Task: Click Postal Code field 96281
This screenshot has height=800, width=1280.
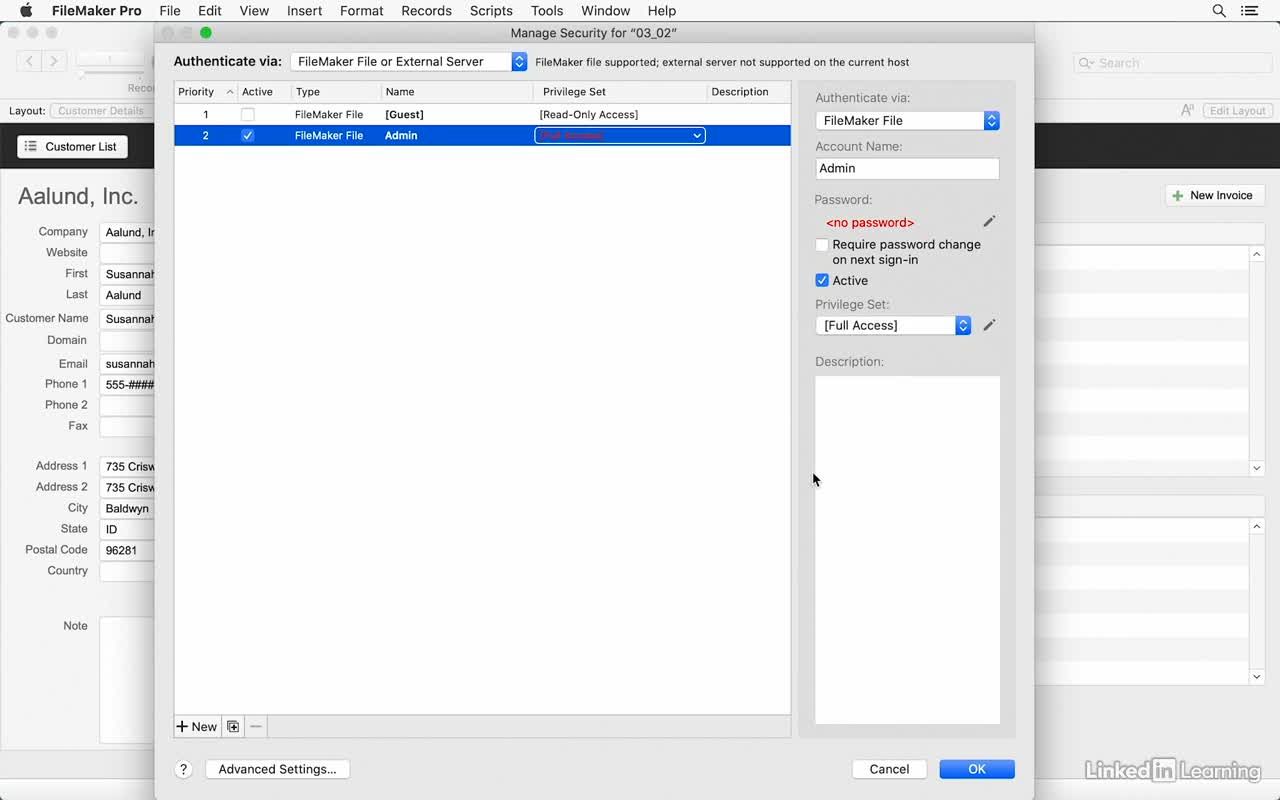Action: pyautogui.click(x=127, y=551)
